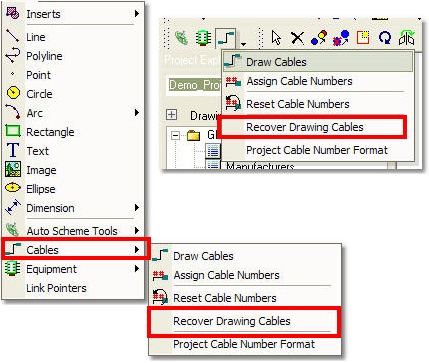Click the Equipment chip icon in menu
This screenshot has width=429, height=363.
[x=13, y=268]
